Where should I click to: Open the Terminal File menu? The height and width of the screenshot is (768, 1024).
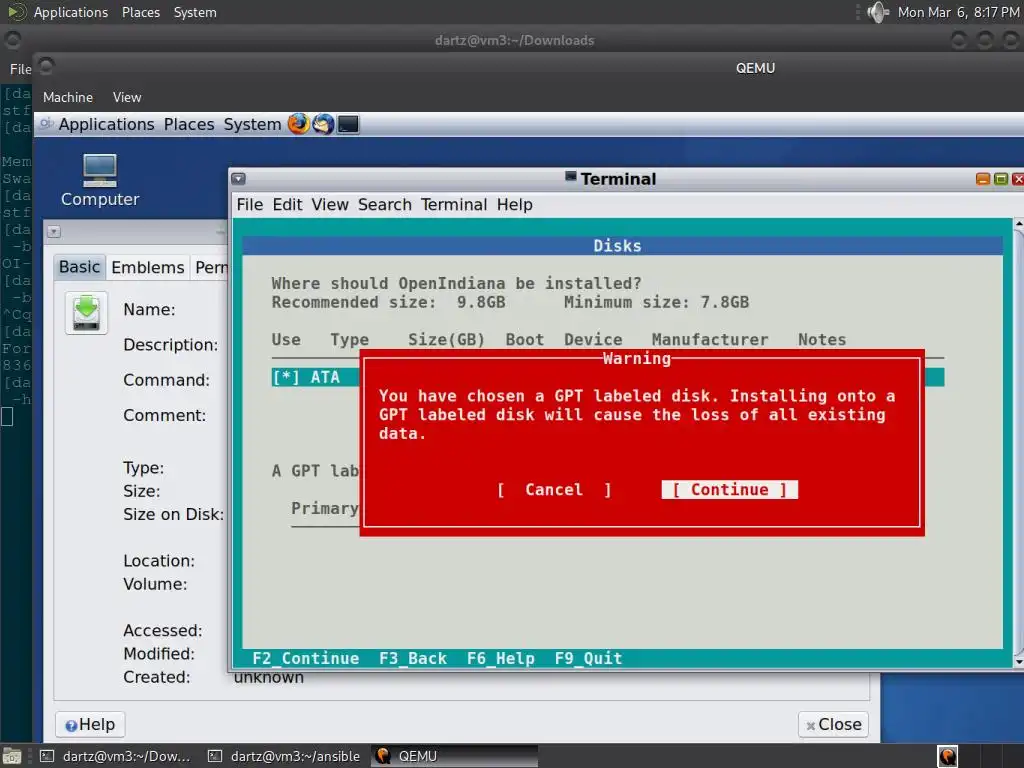249,204
